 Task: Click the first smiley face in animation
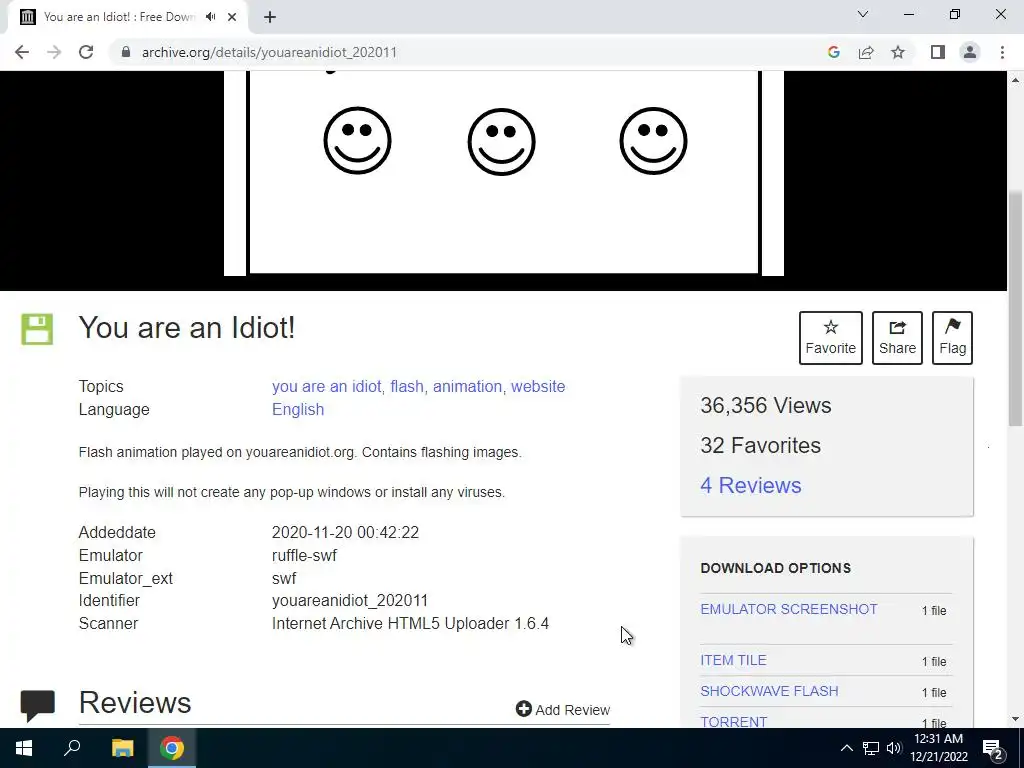coord(357,140)
